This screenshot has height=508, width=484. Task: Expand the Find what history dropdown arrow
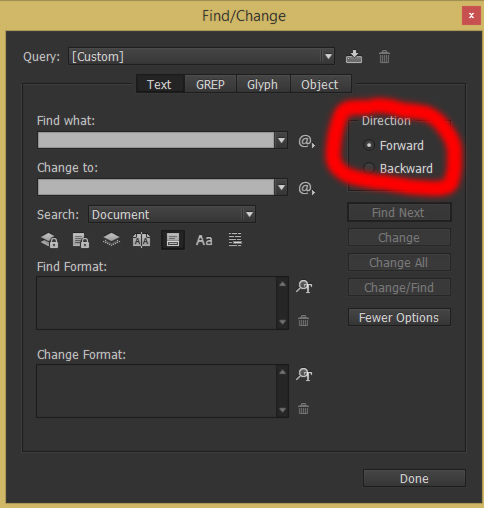tap(281, 140)
